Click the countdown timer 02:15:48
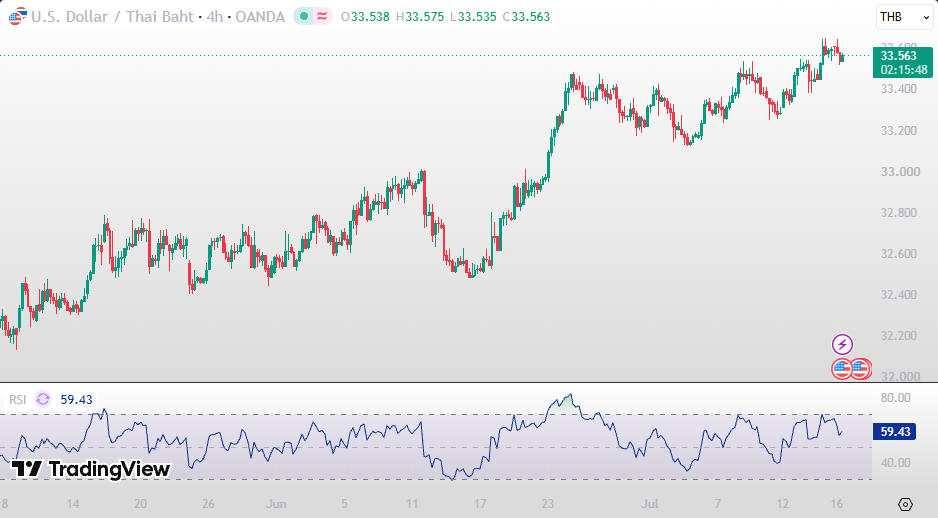The height and width of the screenshot is (518, 938). pyautogui.click(x=904, y=70)
